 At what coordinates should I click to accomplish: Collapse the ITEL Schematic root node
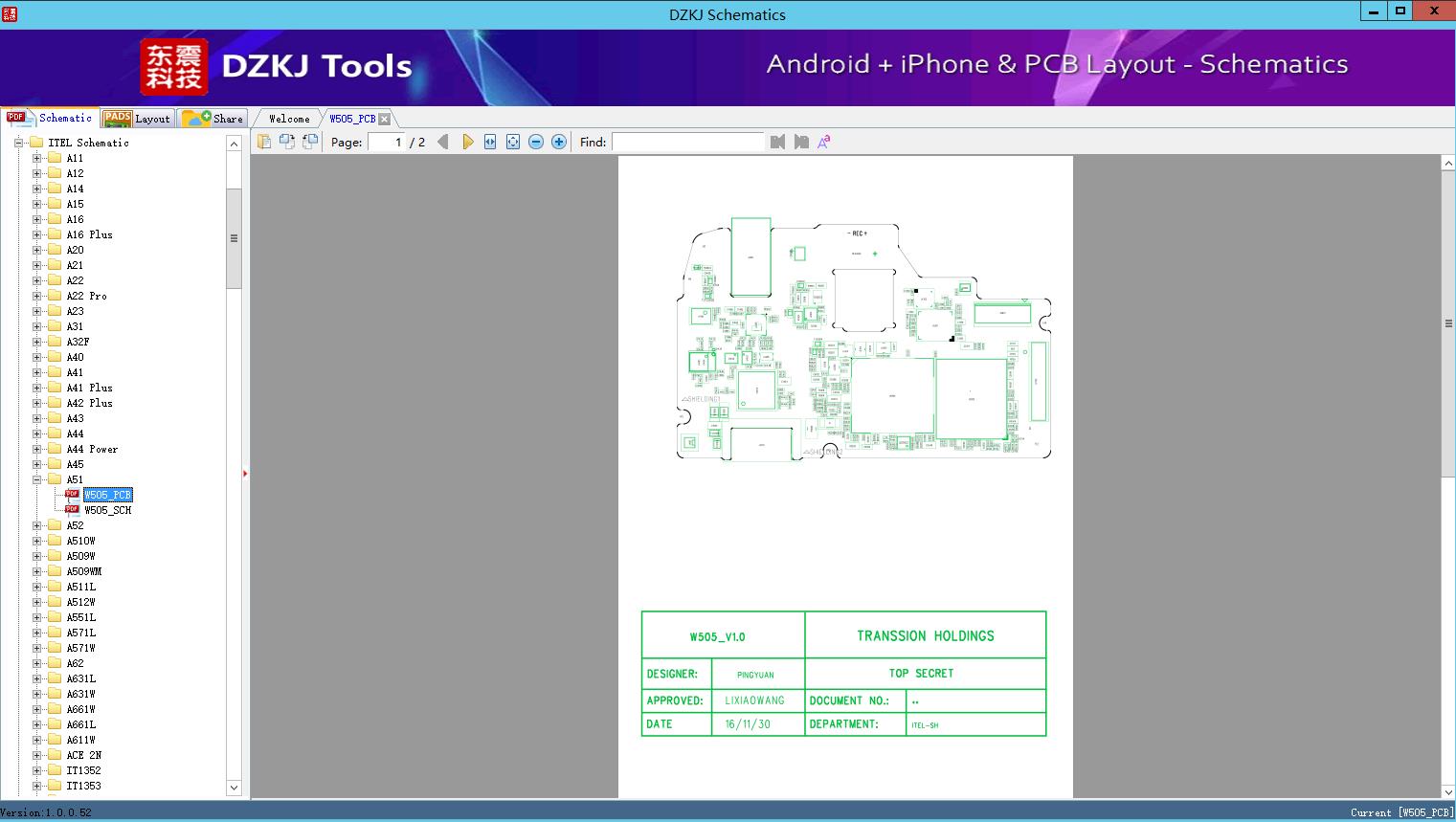pos(18,143)
